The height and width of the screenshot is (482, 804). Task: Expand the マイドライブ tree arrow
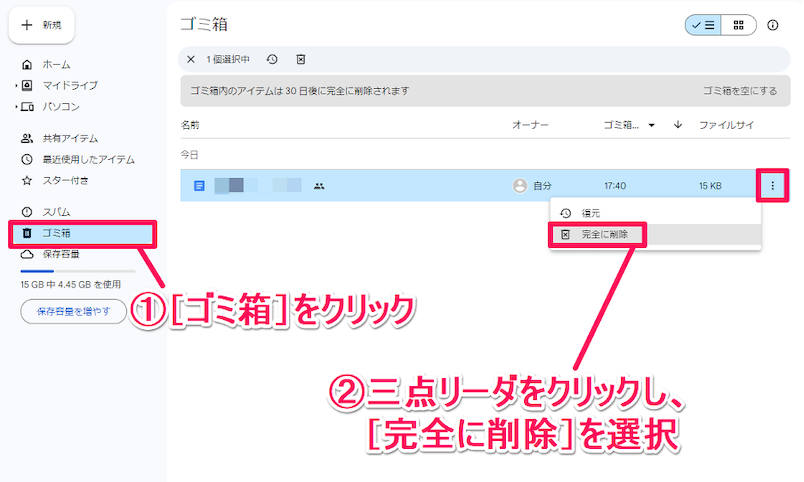16,86
